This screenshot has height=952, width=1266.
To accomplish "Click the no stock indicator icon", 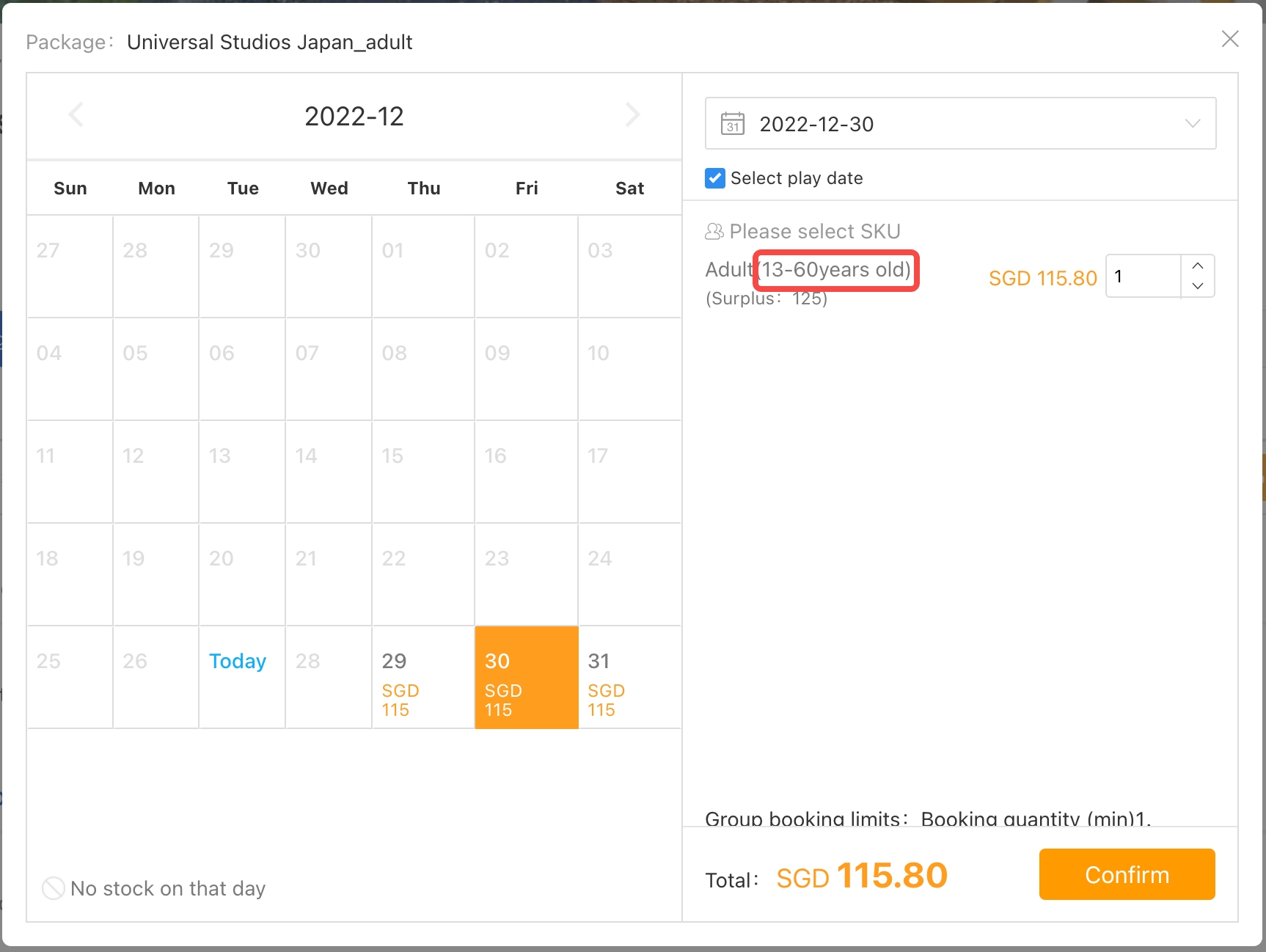I will (x=54, y=888).
